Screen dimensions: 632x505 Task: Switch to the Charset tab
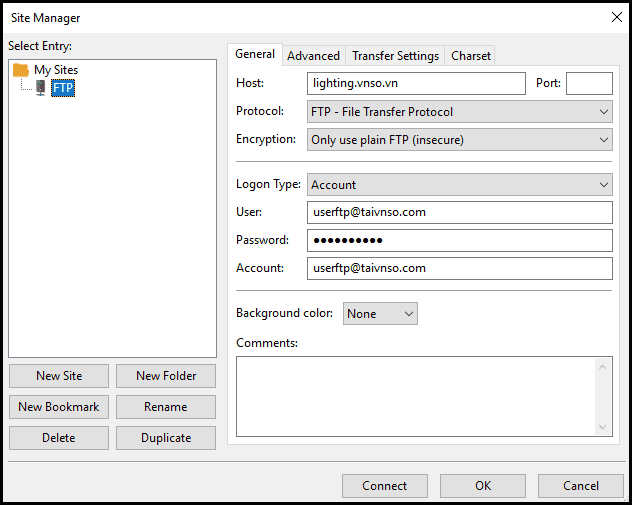point(470,56)
